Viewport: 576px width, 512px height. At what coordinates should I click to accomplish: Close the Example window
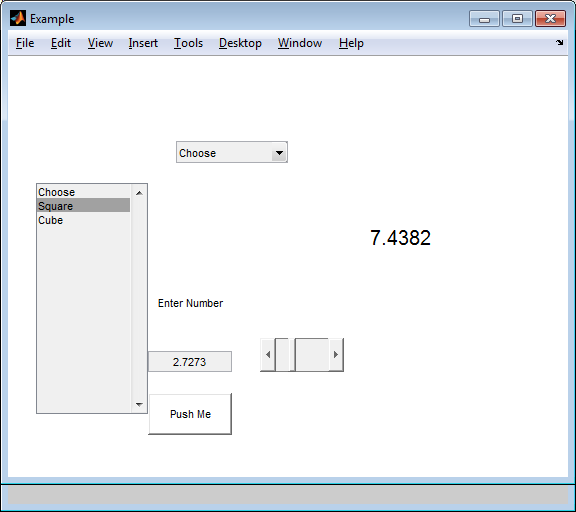(x=550, y=19)
